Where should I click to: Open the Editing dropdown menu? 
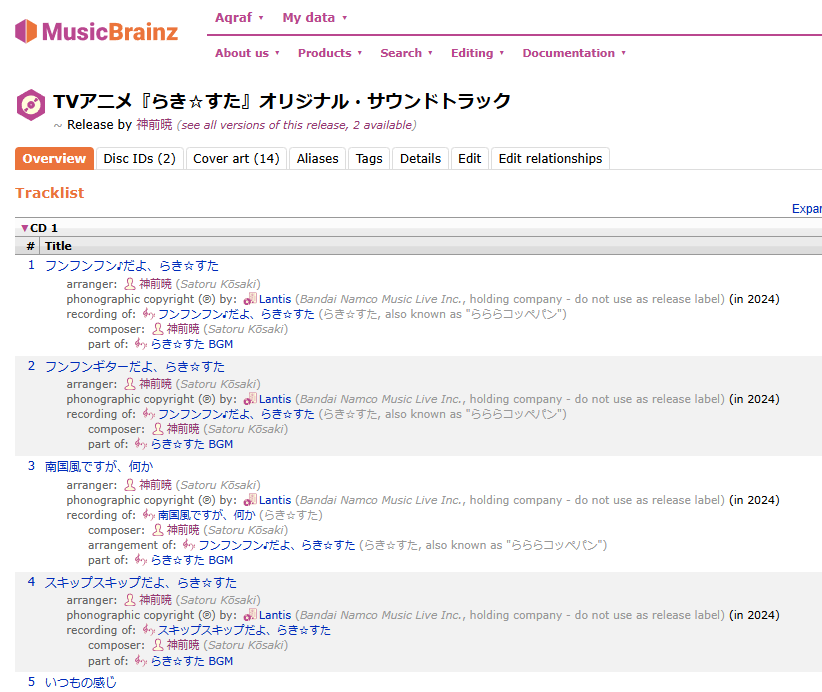478,53
